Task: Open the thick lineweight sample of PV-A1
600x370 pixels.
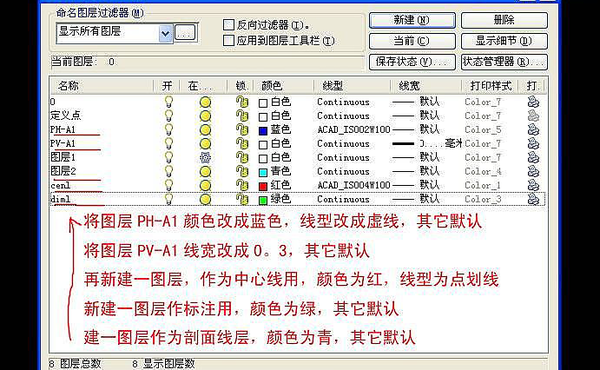Action: point(403,144)
